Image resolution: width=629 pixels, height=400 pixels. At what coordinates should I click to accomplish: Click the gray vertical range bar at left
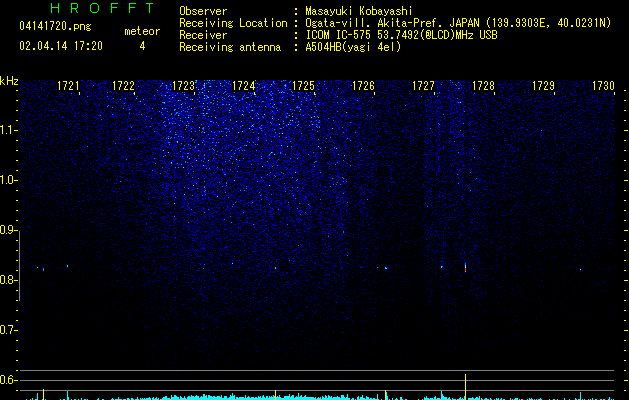(19, 266)
